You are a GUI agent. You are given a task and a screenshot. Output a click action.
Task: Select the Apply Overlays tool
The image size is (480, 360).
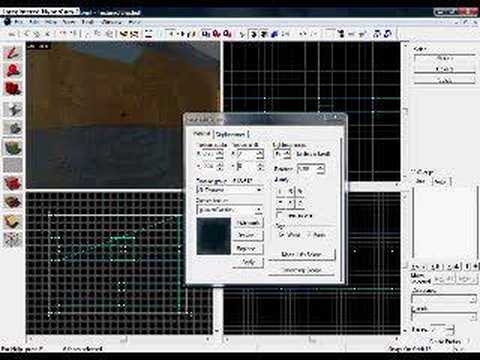coord(13,201)
